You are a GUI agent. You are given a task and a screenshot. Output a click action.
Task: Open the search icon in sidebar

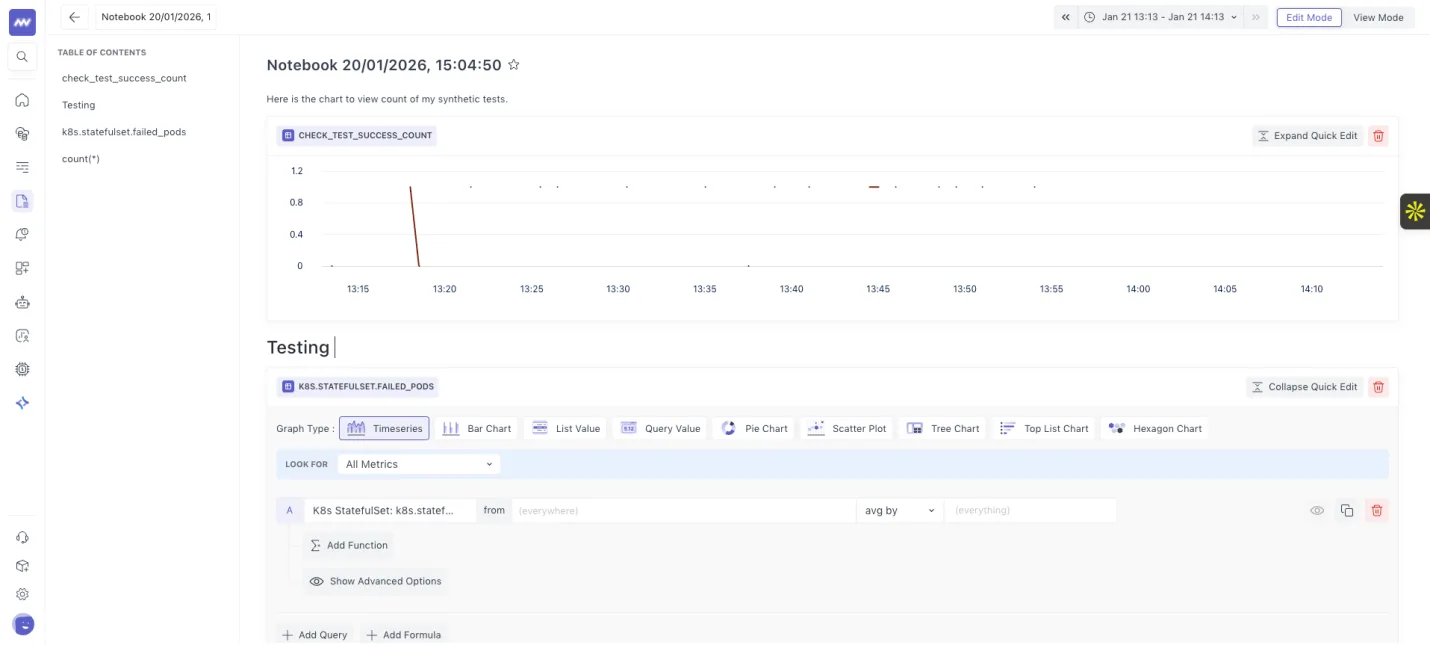(22, 57)
